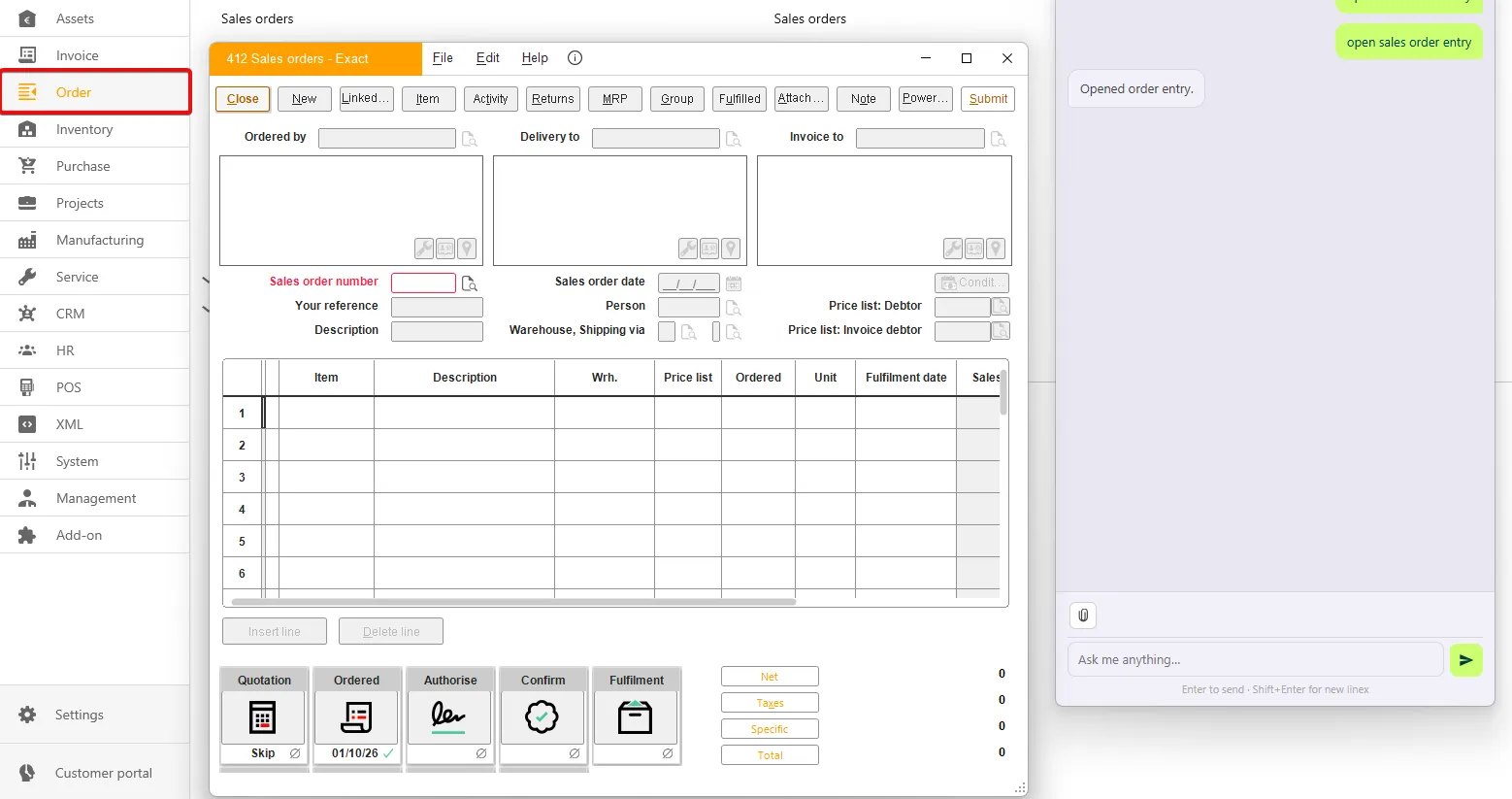The image size is (1512, 799).
Task: Click info icon in window menu bar
Action: (x=575, y=58)
